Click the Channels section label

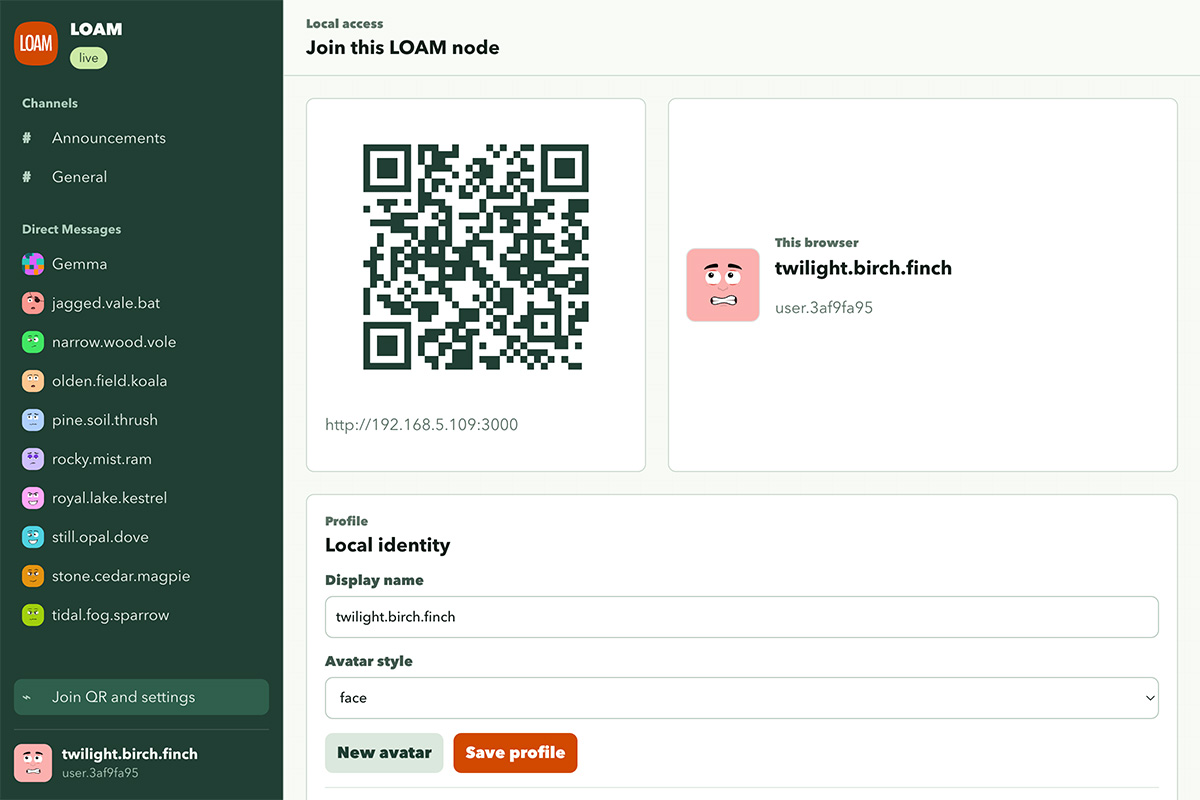click(50, 103)
